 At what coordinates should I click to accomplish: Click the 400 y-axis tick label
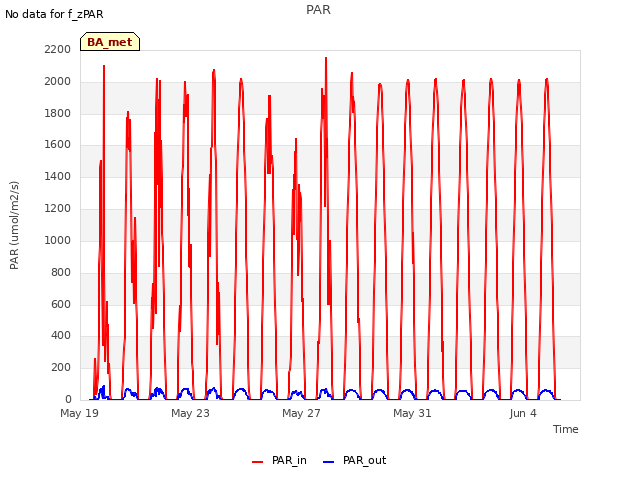coord(61,336)
